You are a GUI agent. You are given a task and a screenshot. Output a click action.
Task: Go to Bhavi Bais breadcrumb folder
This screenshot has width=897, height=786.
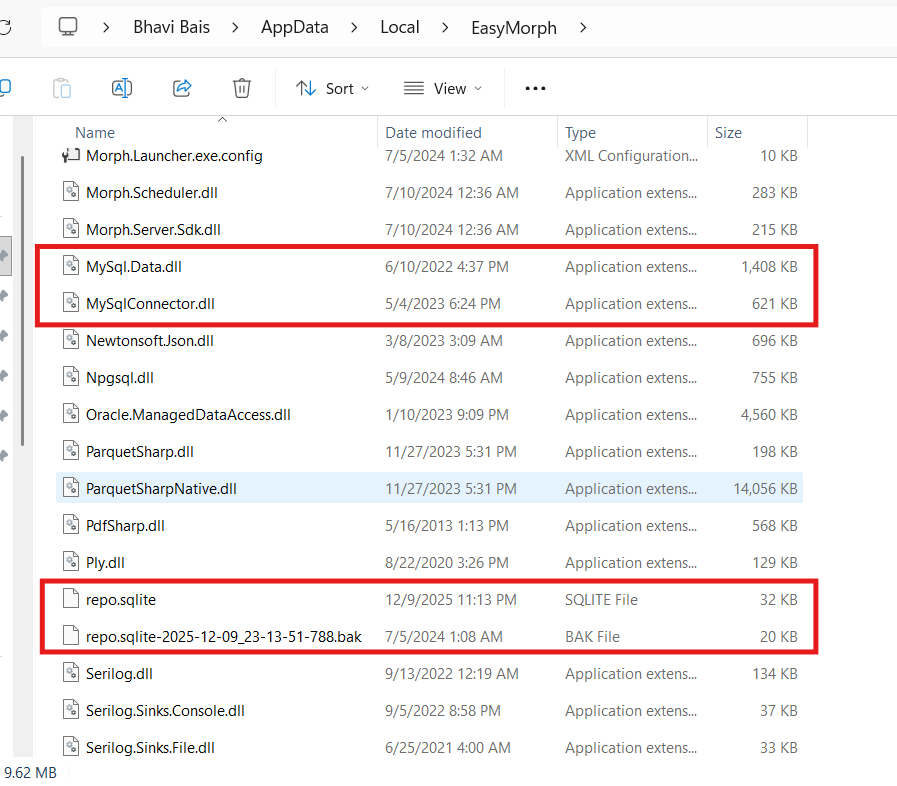(x=171, y=27)
